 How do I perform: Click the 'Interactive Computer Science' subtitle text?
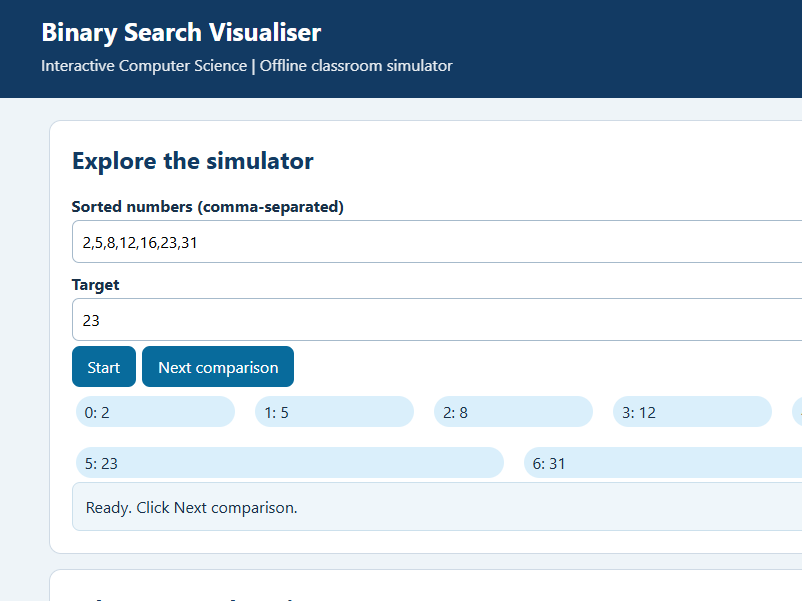pyautogui.click(x=144, y=66)
